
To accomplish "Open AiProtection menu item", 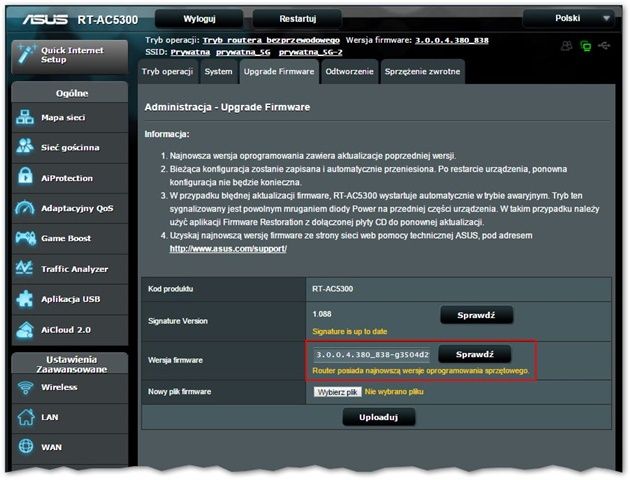I will (x=70, y=178).
